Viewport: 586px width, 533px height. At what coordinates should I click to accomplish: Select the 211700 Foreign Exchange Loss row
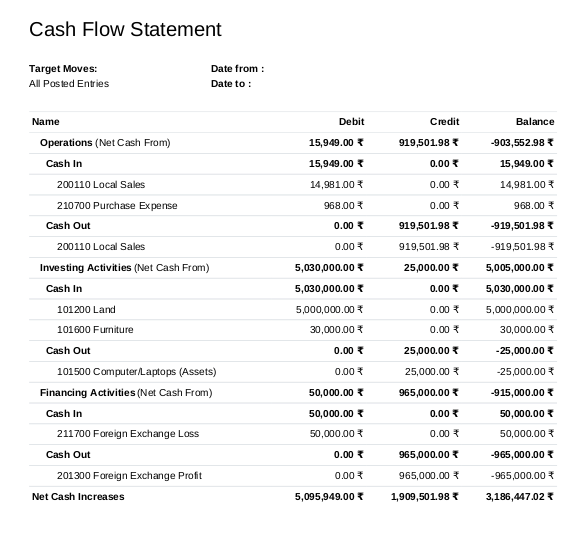(293, 434)
